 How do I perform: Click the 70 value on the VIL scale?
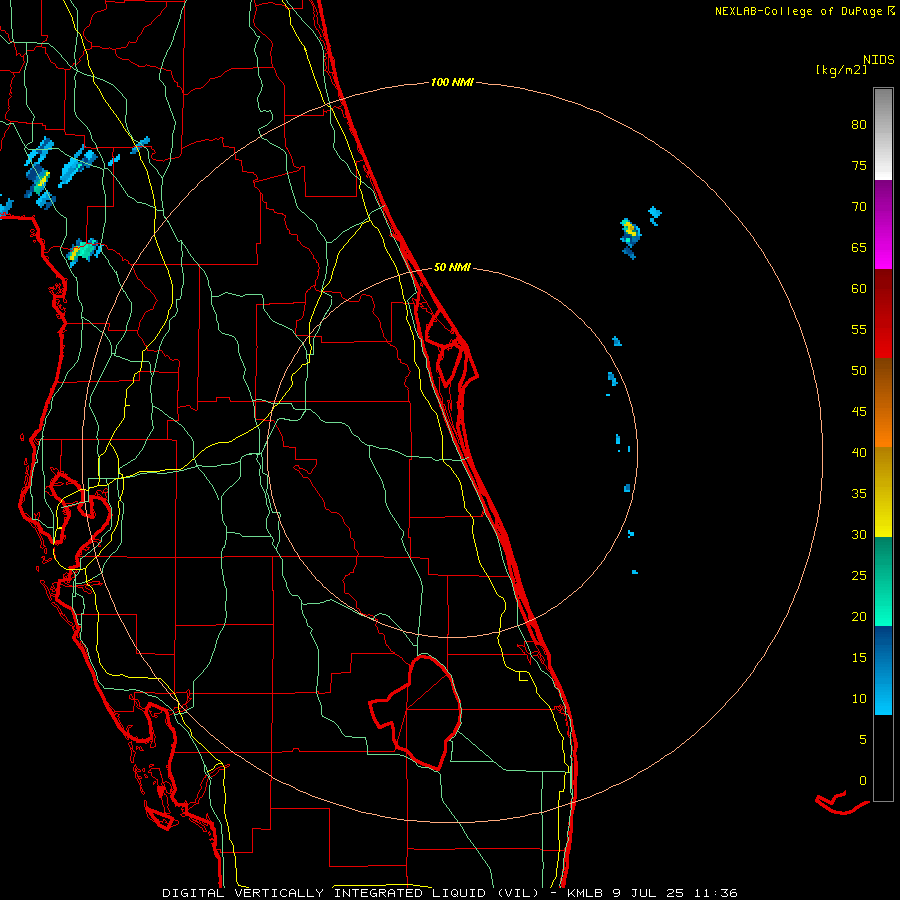coord(859,207)
